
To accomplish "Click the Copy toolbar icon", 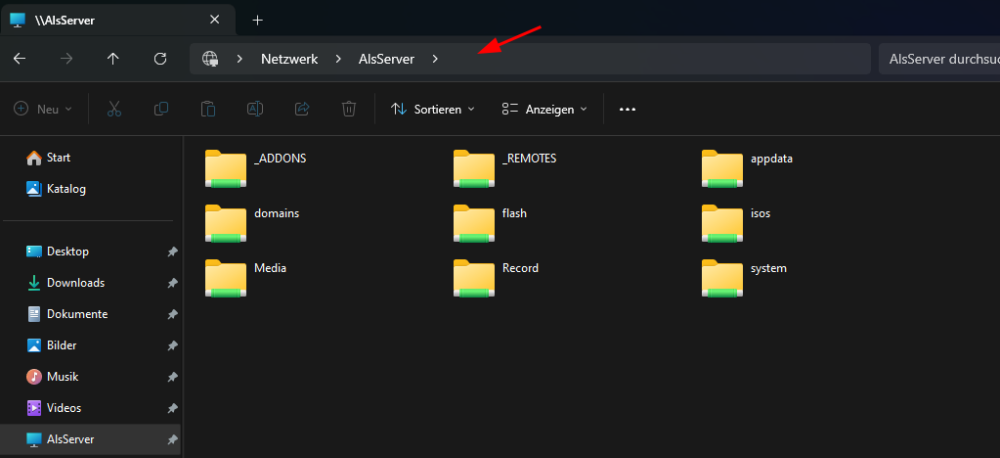I will tap(161, 109).
